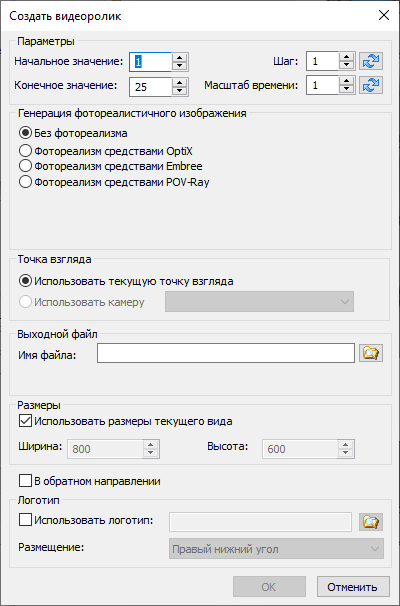Image resolution: width=400 pixels, height=606 pixels.
Task: Expand Размещение dropdown Правый нижний угол
Action: point(276,549)
